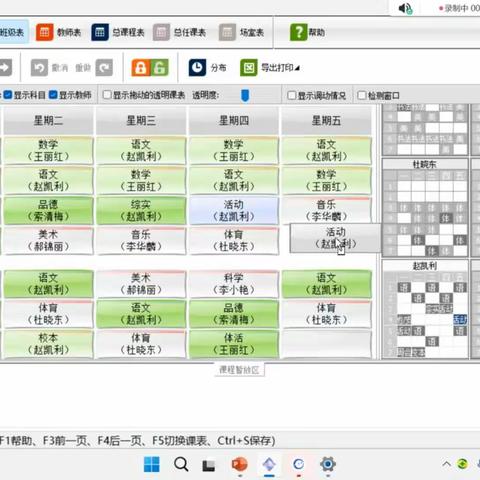Viewport: 480px width, 480px height.
Task: Click the 星期五 column header
Action: (326, 121)
